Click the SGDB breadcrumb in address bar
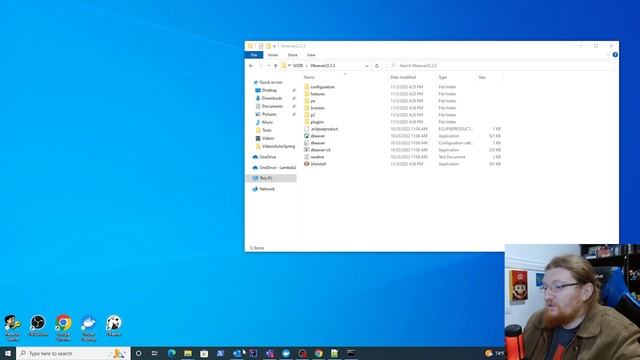This screenshot has width=640, height=360. (298, 66)
